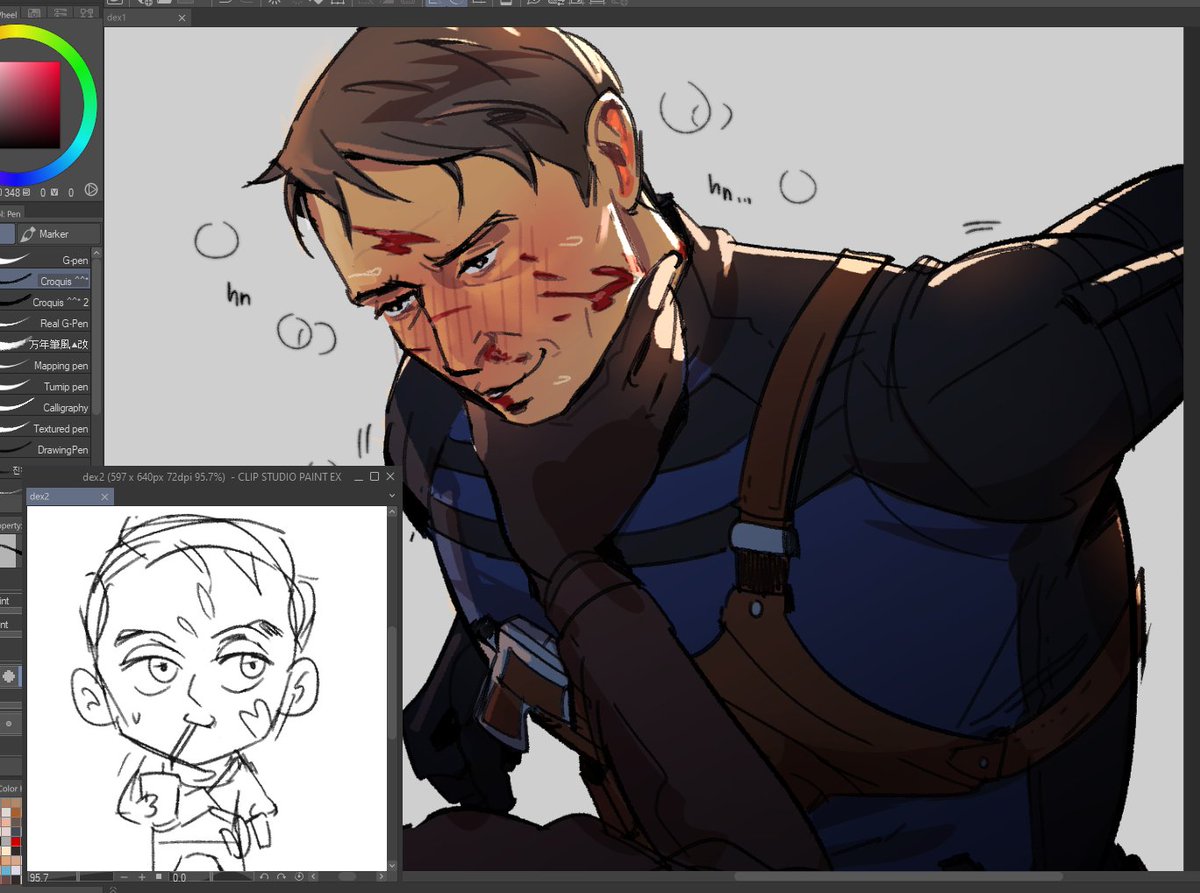Fit dex2 canvas to window square icon
Viewport: 1200px width, 893px height.
159,877
